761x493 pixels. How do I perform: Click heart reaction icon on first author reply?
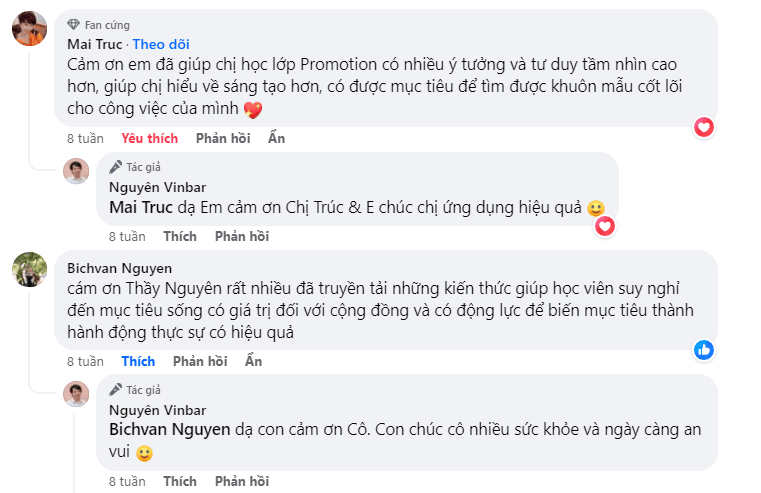[604, 226]
